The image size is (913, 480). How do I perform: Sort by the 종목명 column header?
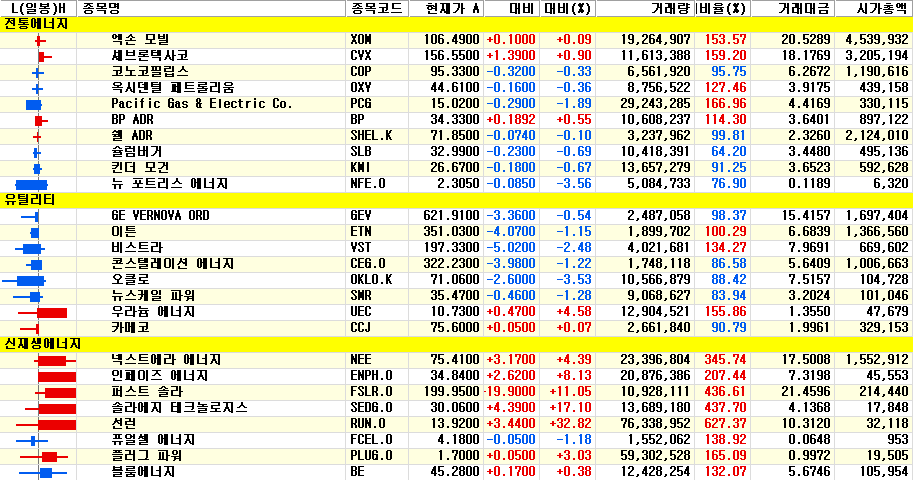point(211,8)
